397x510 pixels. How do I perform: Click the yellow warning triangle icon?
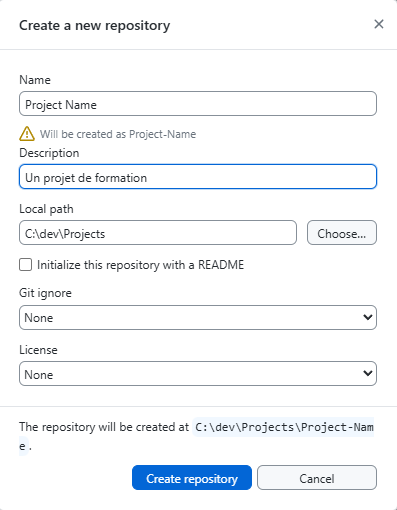click(27, 134)
